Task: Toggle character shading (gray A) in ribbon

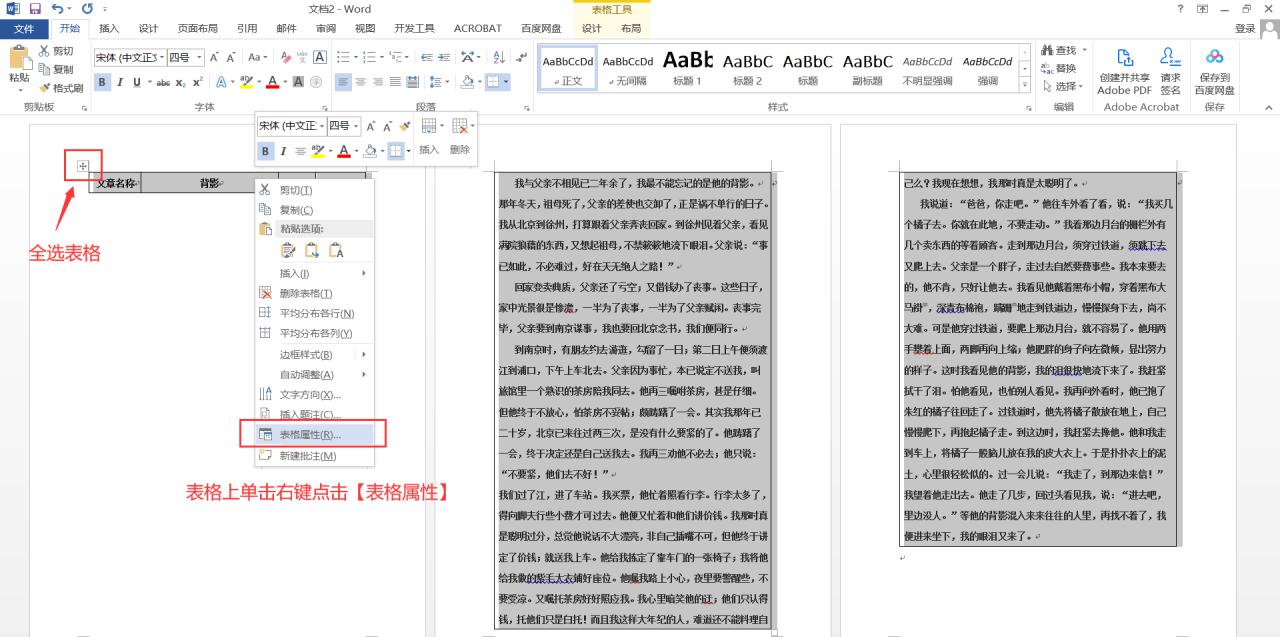Action: [299, 82]
